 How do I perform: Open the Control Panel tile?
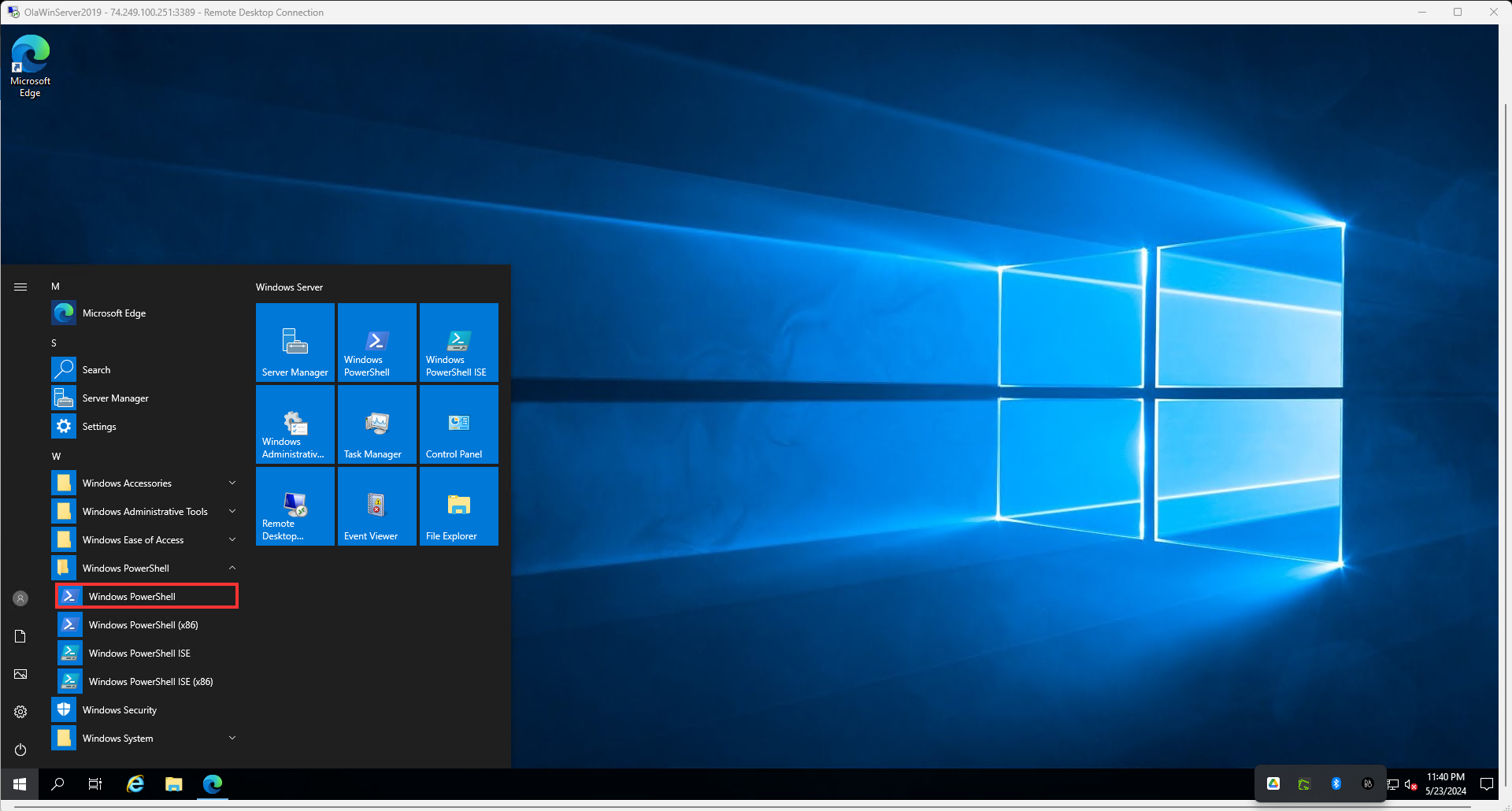click(459, 424)
